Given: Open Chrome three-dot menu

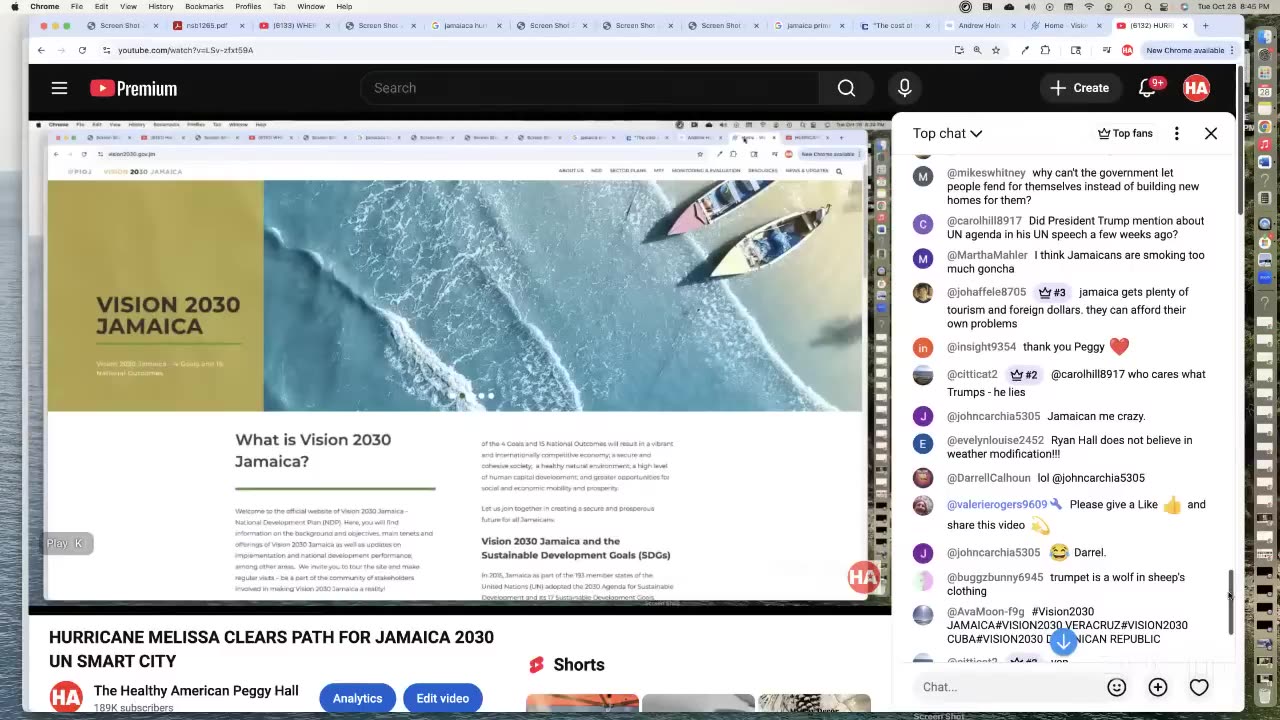Looking at the screenshot, I should coord(1232,50).
